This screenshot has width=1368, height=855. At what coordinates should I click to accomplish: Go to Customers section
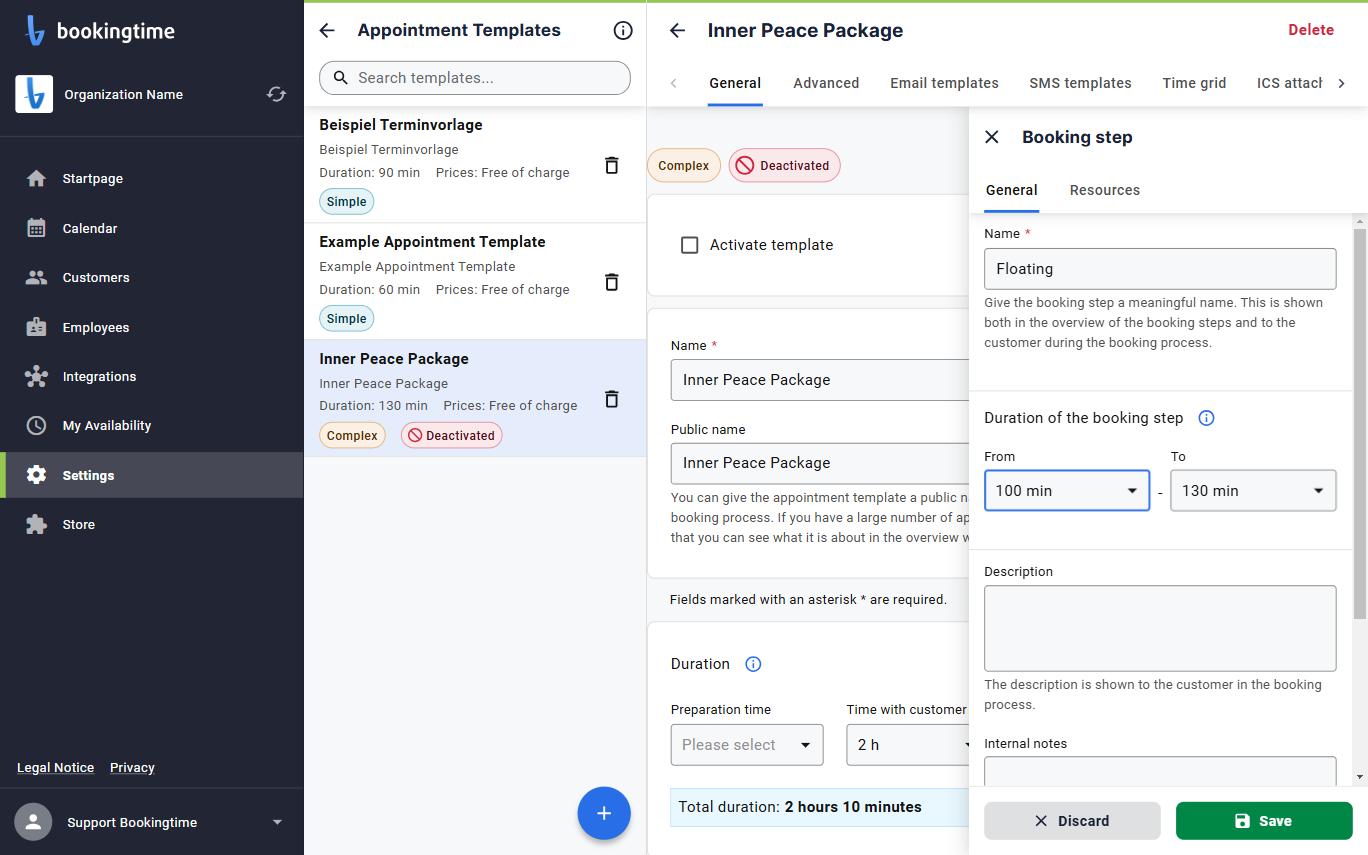coord(96,278)
